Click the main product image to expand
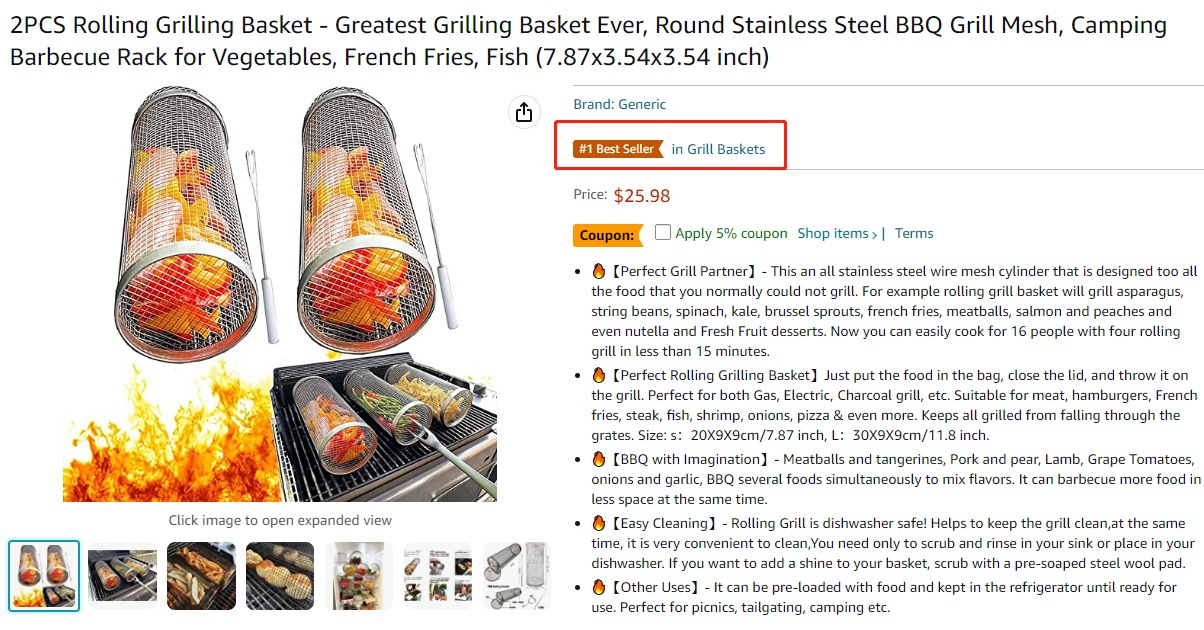The image size is (1204, 630). point(280,292)
